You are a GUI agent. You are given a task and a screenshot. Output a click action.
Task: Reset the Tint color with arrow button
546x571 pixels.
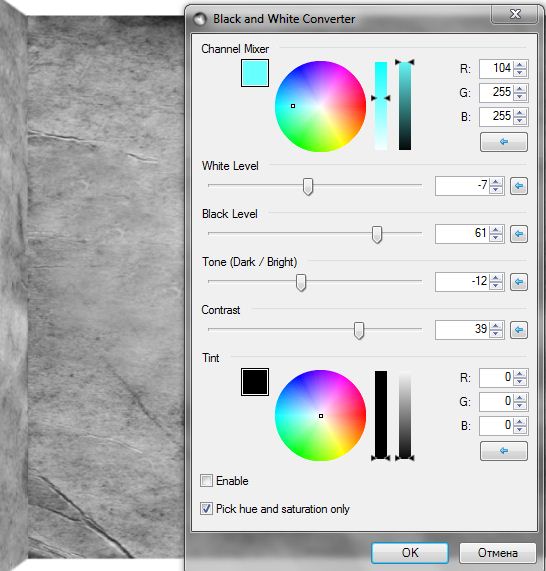click(x=504, y=451)
